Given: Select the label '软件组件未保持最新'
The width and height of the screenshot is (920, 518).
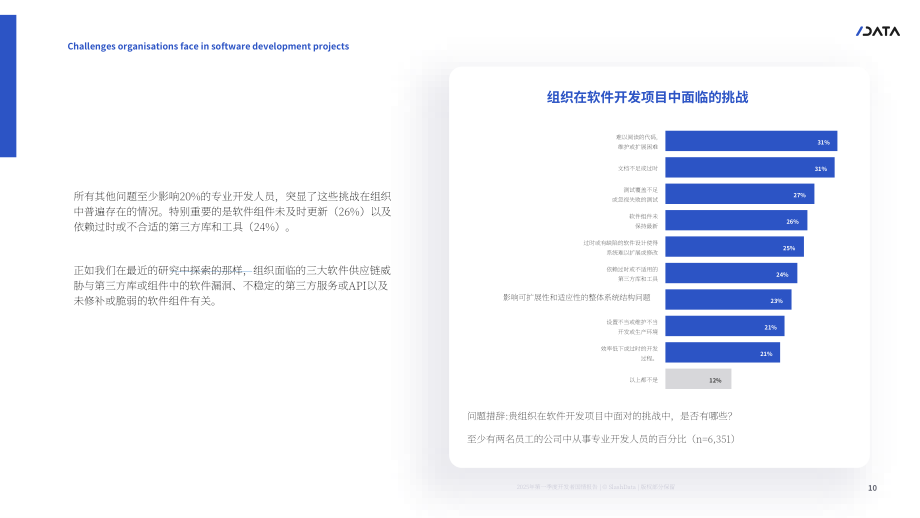Looking at the screenshot, I should pyautogui.click(x=644, y=221).
